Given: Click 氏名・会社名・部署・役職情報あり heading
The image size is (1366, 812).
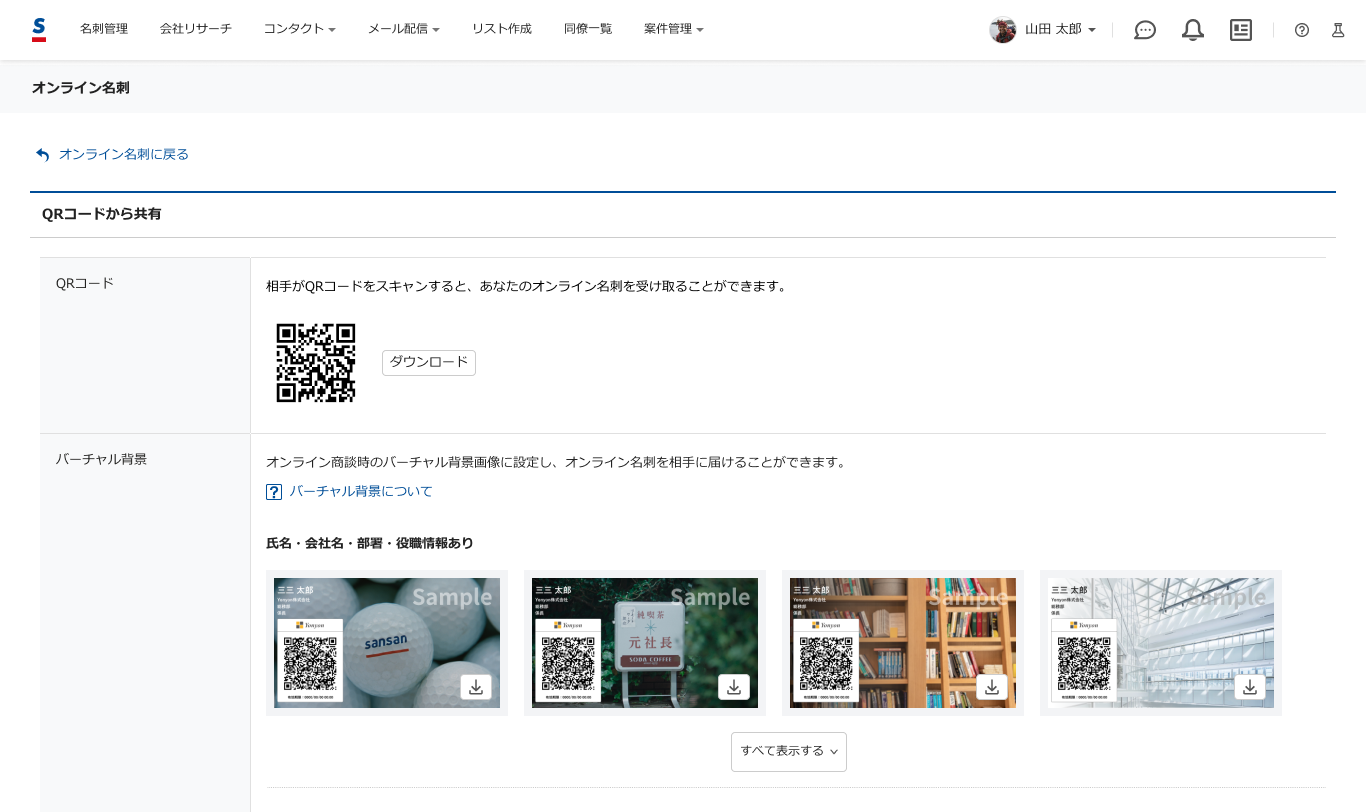Looking at the screenshot, I should (370, 543).
